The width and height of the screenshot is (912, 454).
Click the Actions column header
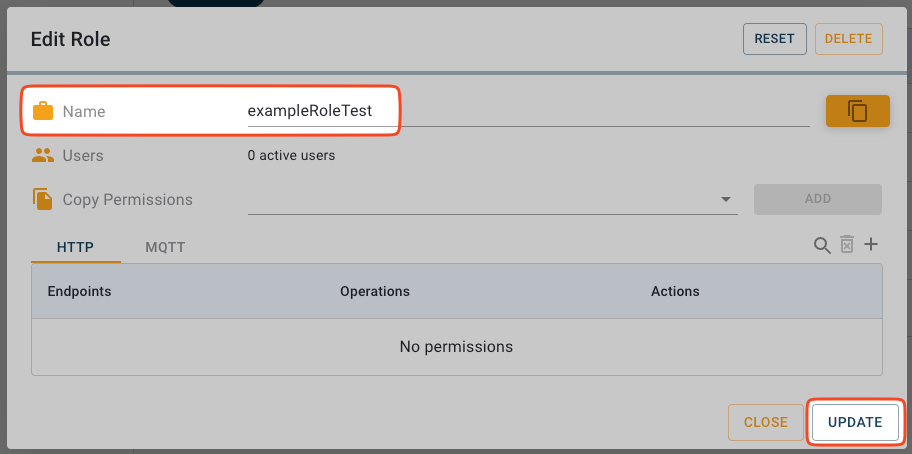(675, 291)
